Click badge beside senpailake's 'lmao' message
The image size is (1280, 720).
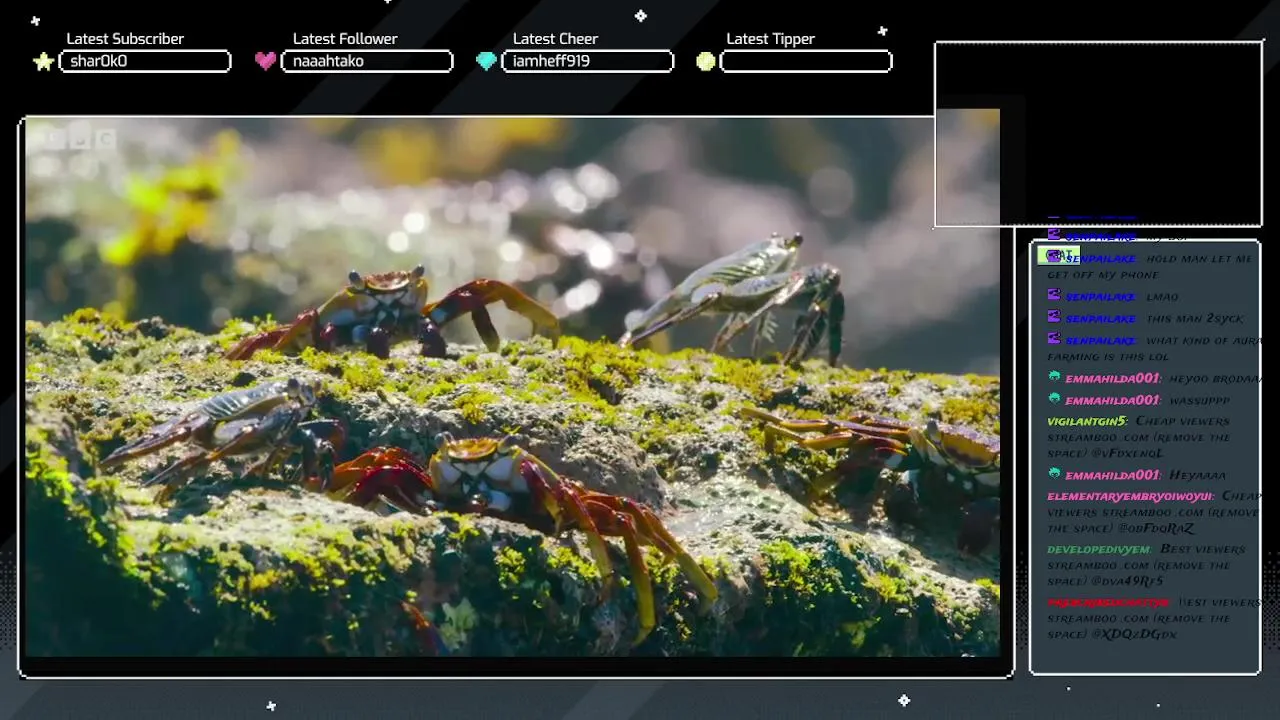point(1054,295)
